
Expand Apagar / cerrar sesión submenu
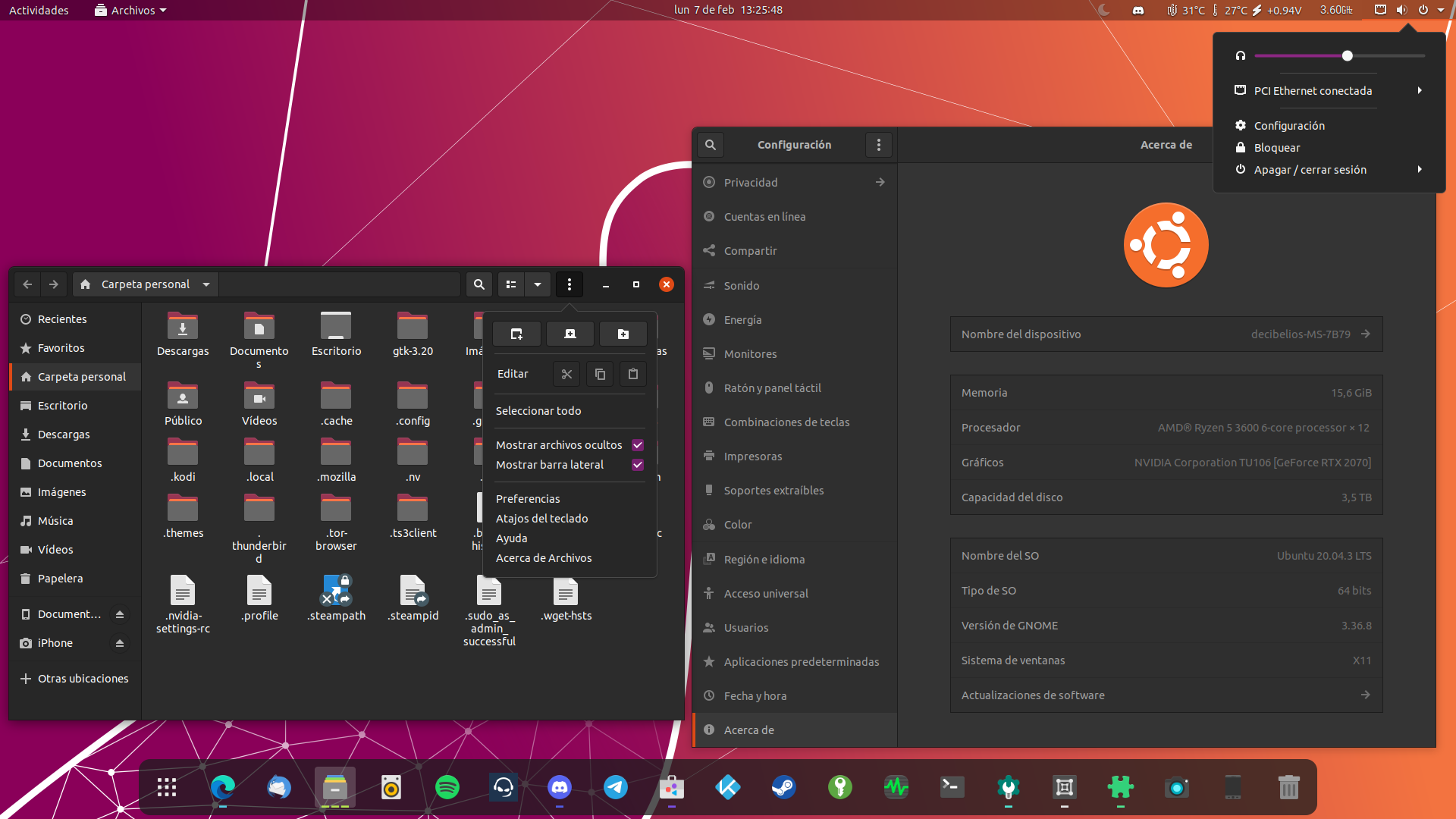[x=1419, y=170]
